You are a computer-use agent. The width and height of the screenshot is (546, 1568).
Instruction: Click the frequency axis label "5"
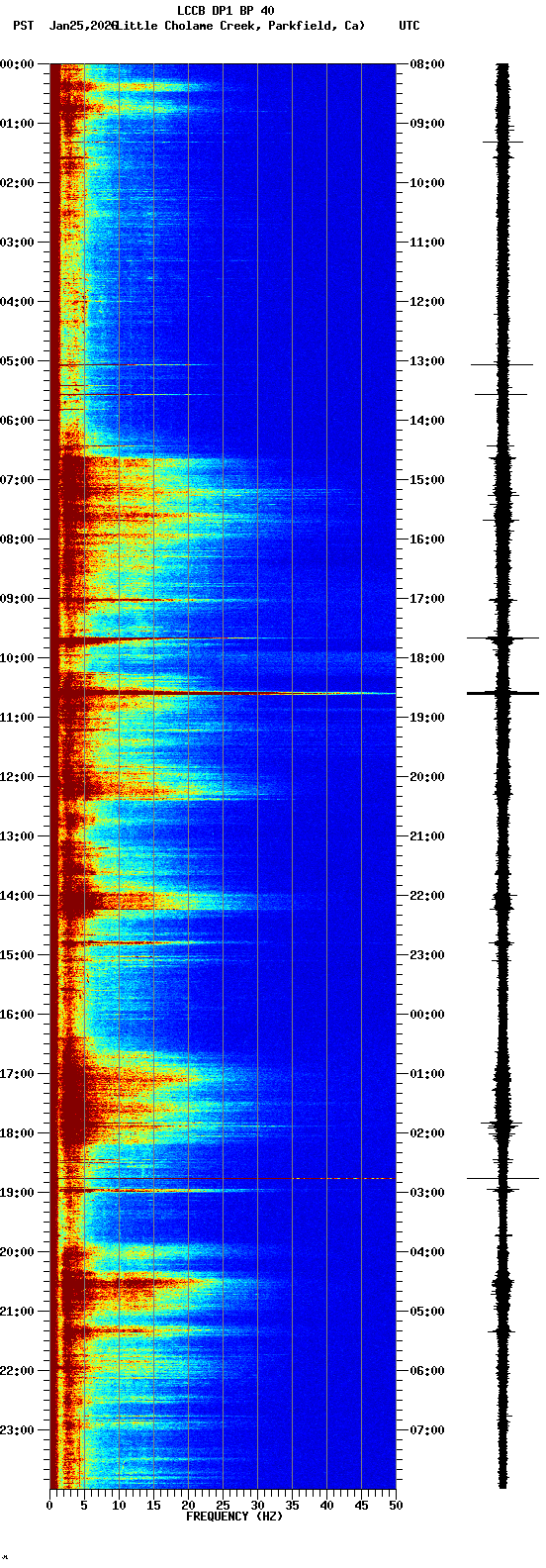pyautogui.click(x=84, y=1506)
